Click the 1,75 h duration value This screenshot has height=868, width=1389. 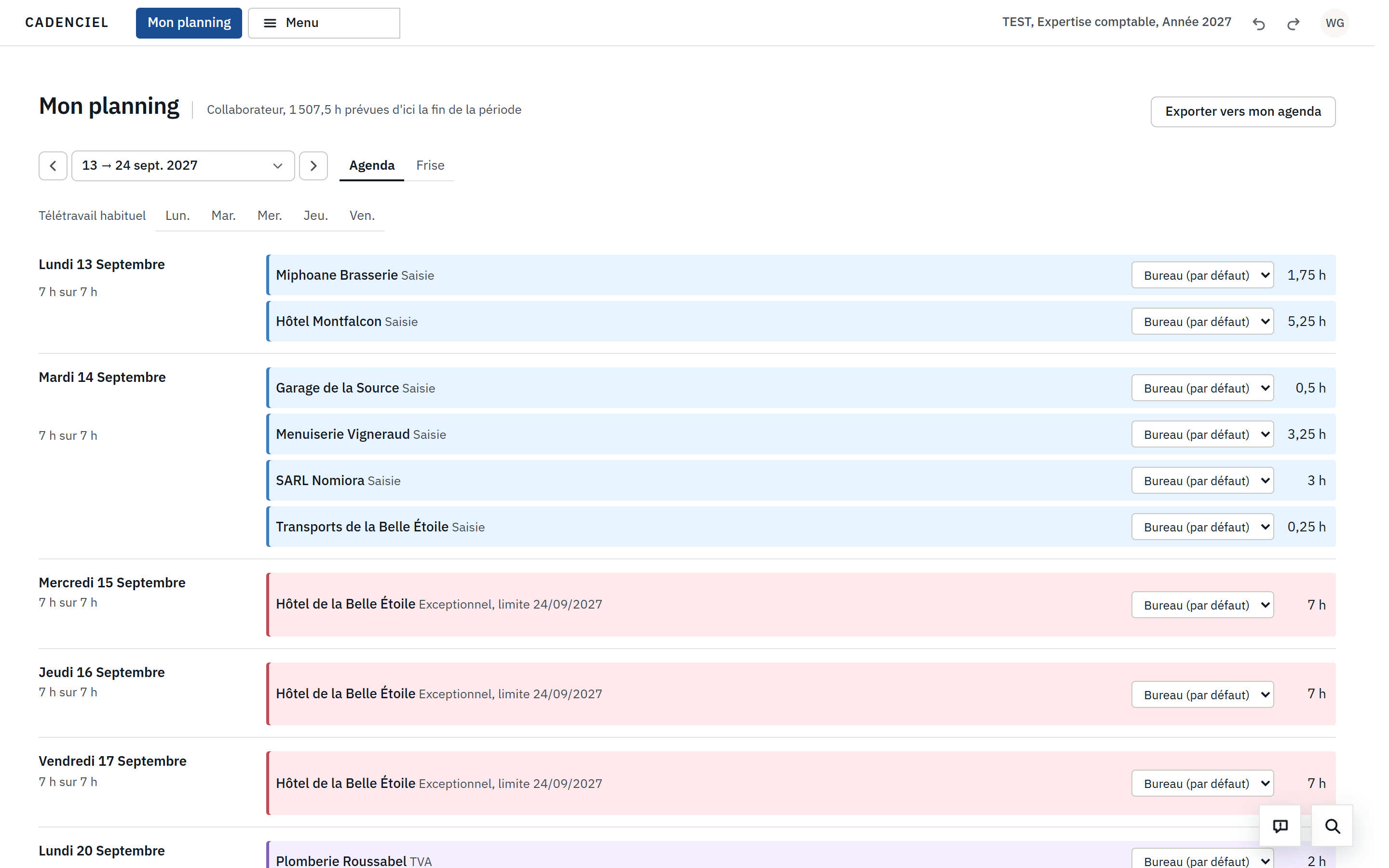tap(1307, 275)
